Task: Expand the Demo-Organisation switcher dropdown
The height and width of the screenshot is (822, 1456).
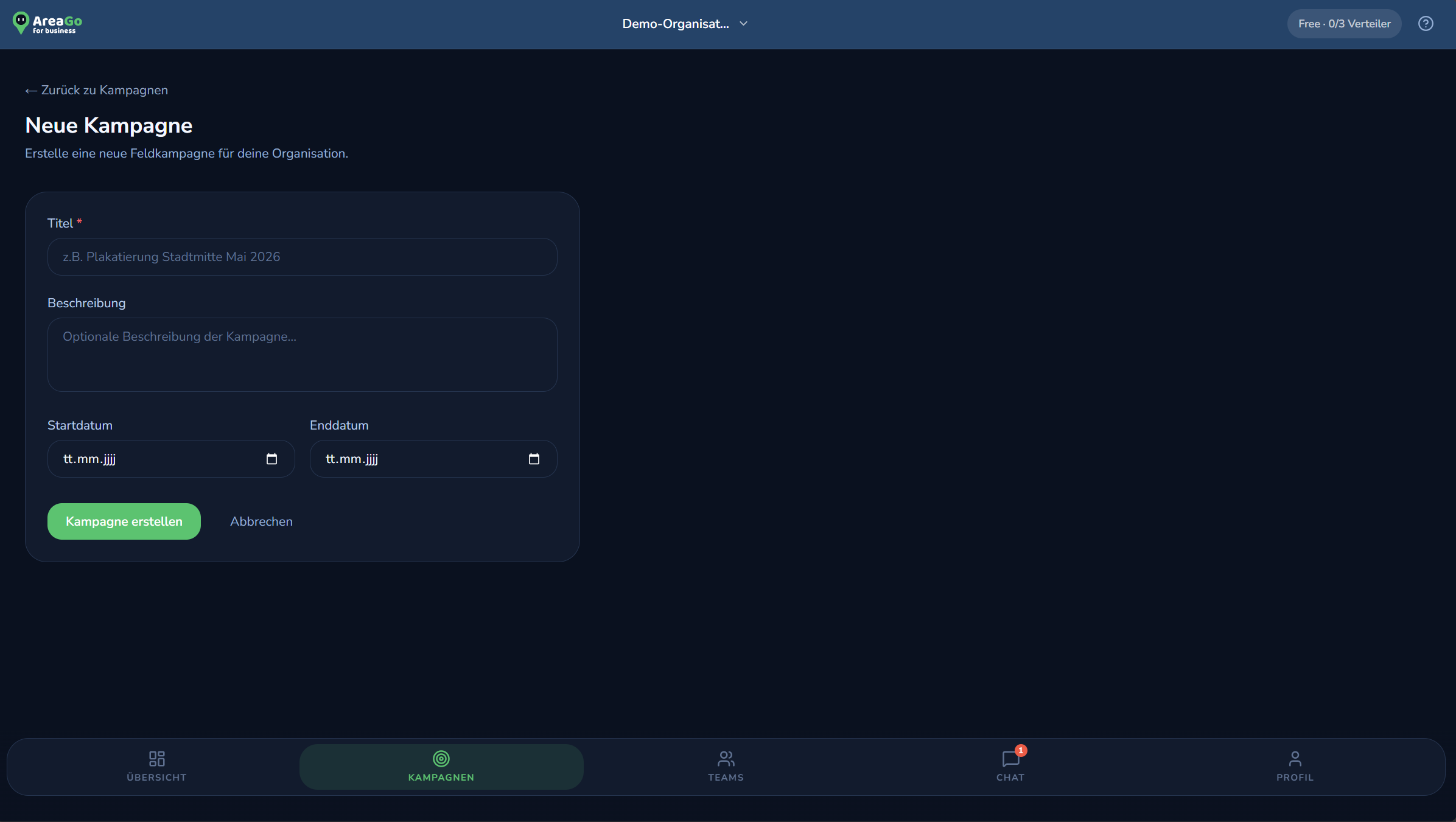Action: 685,24
